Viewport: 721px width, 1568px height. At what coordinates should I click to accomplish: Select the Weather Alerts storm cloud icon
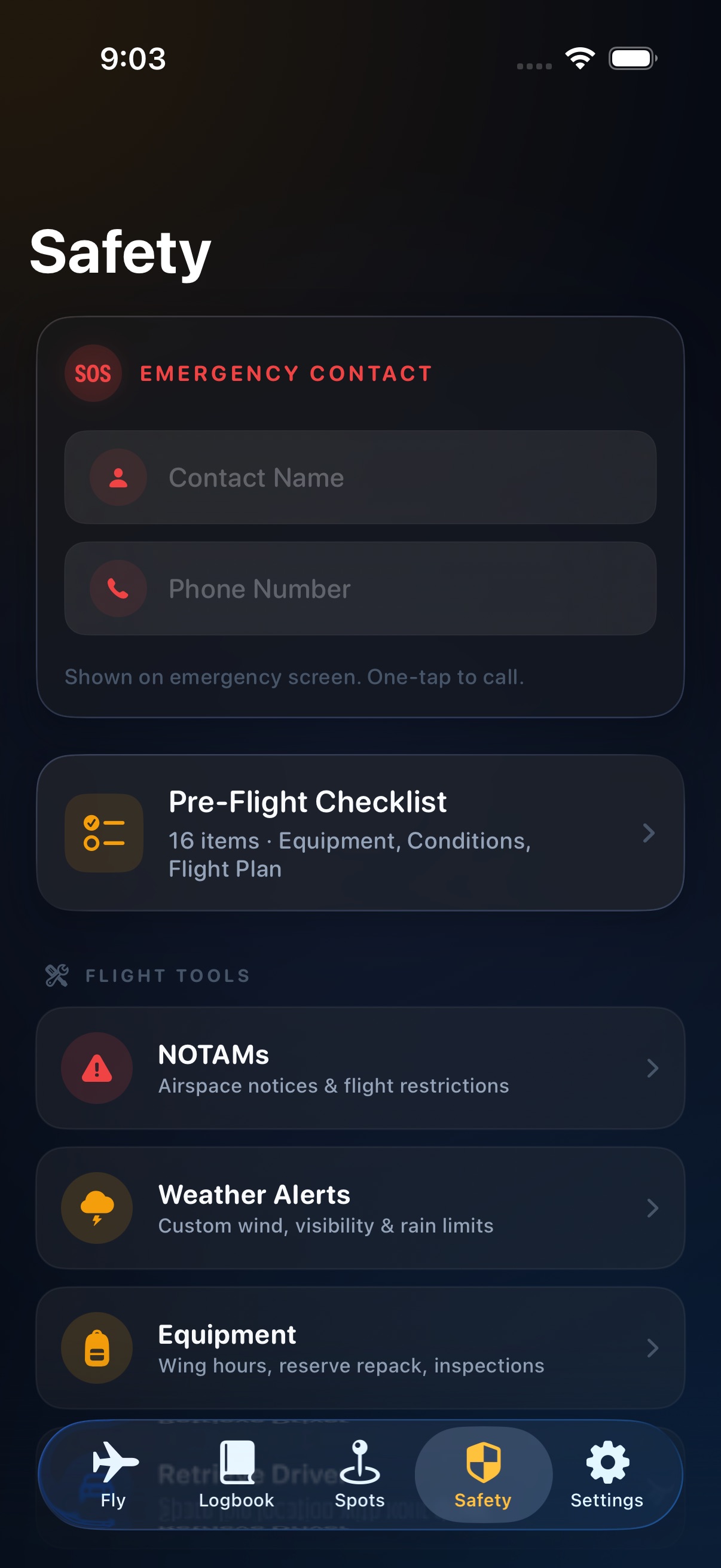tap(96, 1209)
